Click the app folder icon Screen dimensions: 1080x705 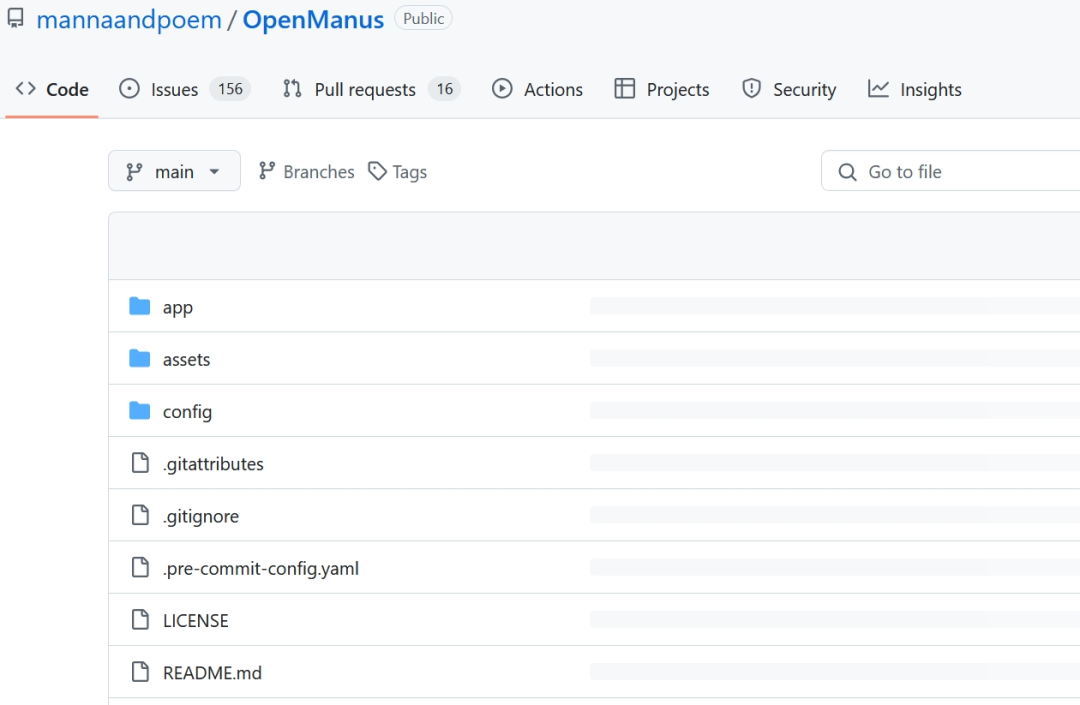[x=140, y=306]
